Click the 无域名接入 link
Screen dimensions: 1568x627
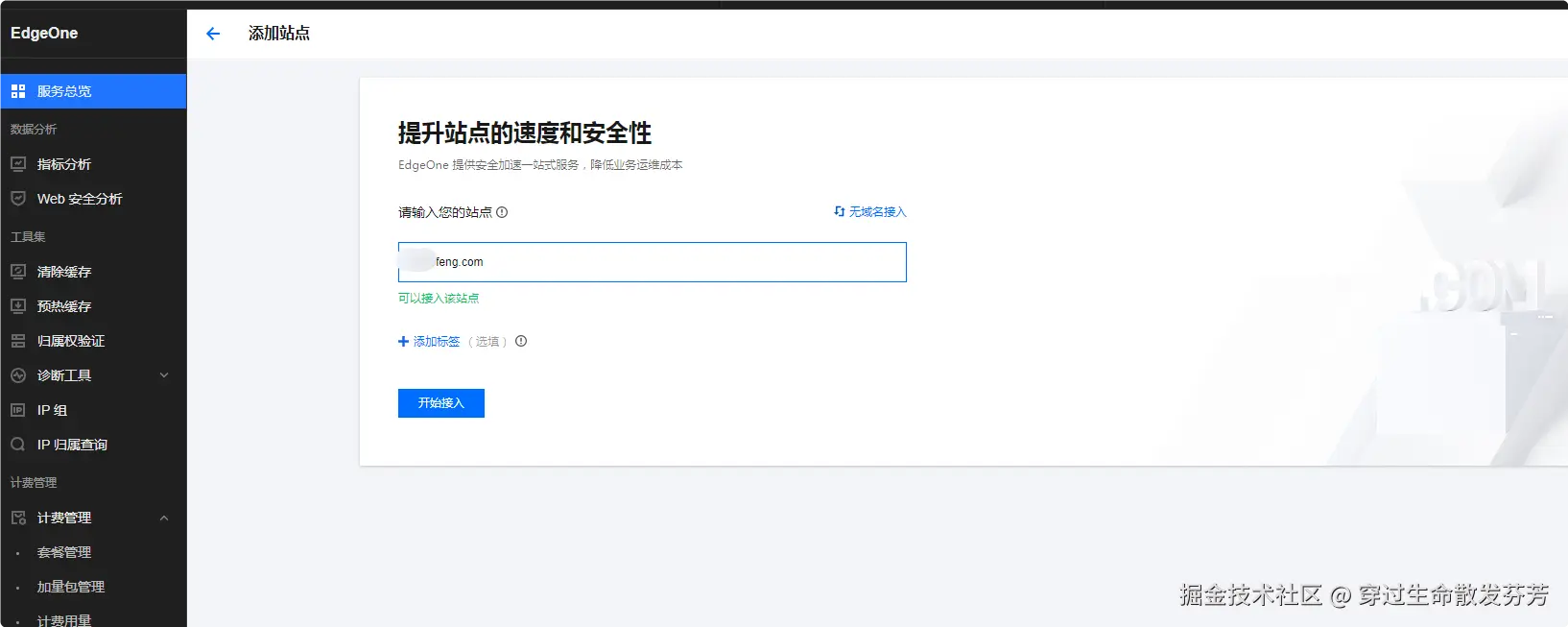click(877, 211)
